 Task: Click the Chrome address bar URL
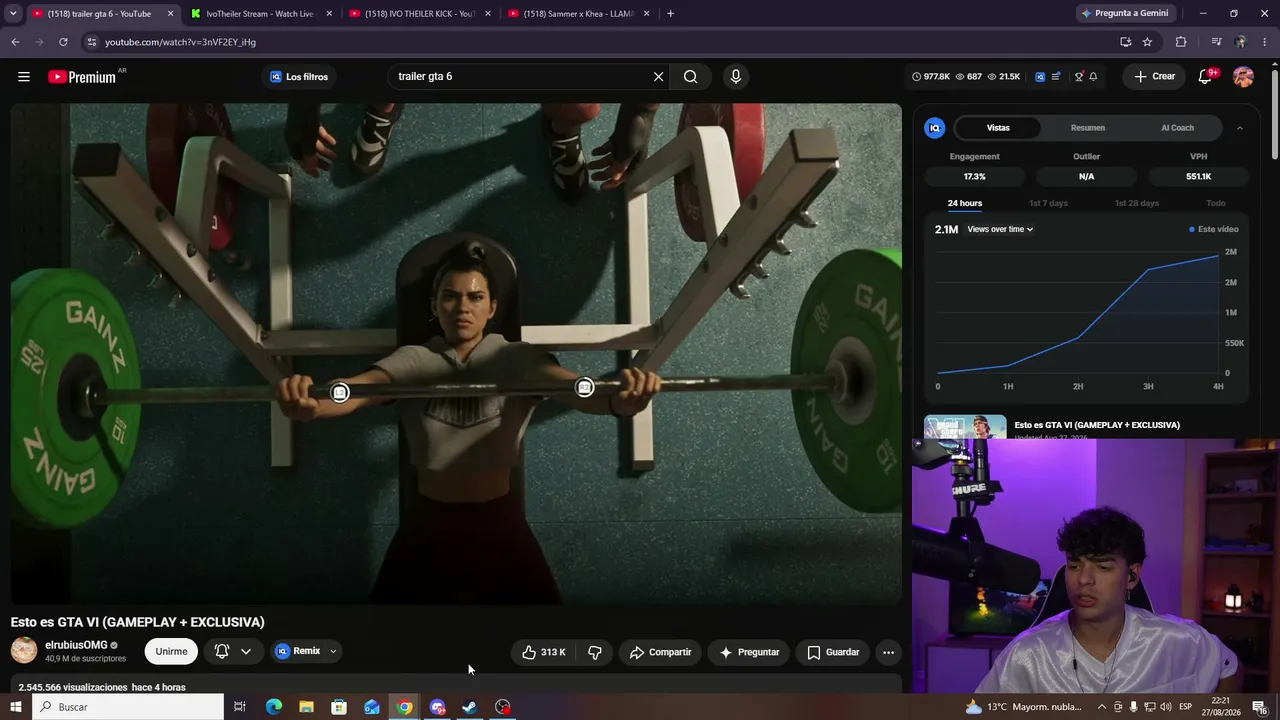(180, 42)
